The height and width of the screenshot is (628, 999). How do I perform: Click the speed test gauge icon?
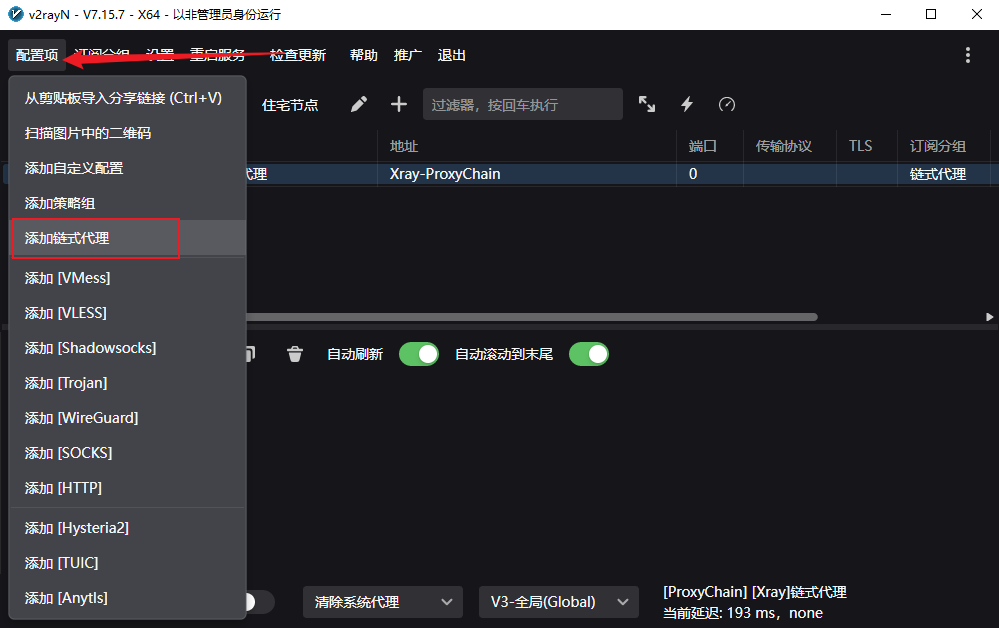pyautogui.click(x=727, y=104)
